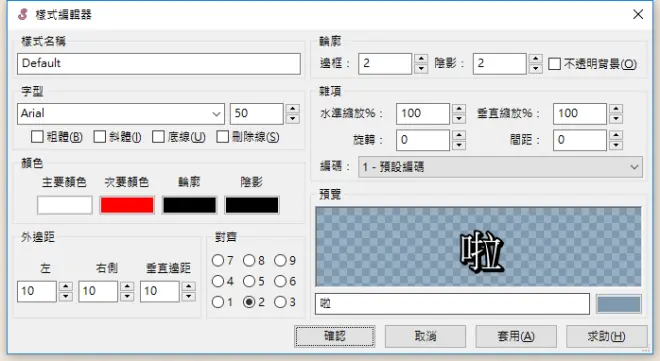Open help with 求助(H) button
The width and height of the screenshot is (660, 361).
pos(607,336)
